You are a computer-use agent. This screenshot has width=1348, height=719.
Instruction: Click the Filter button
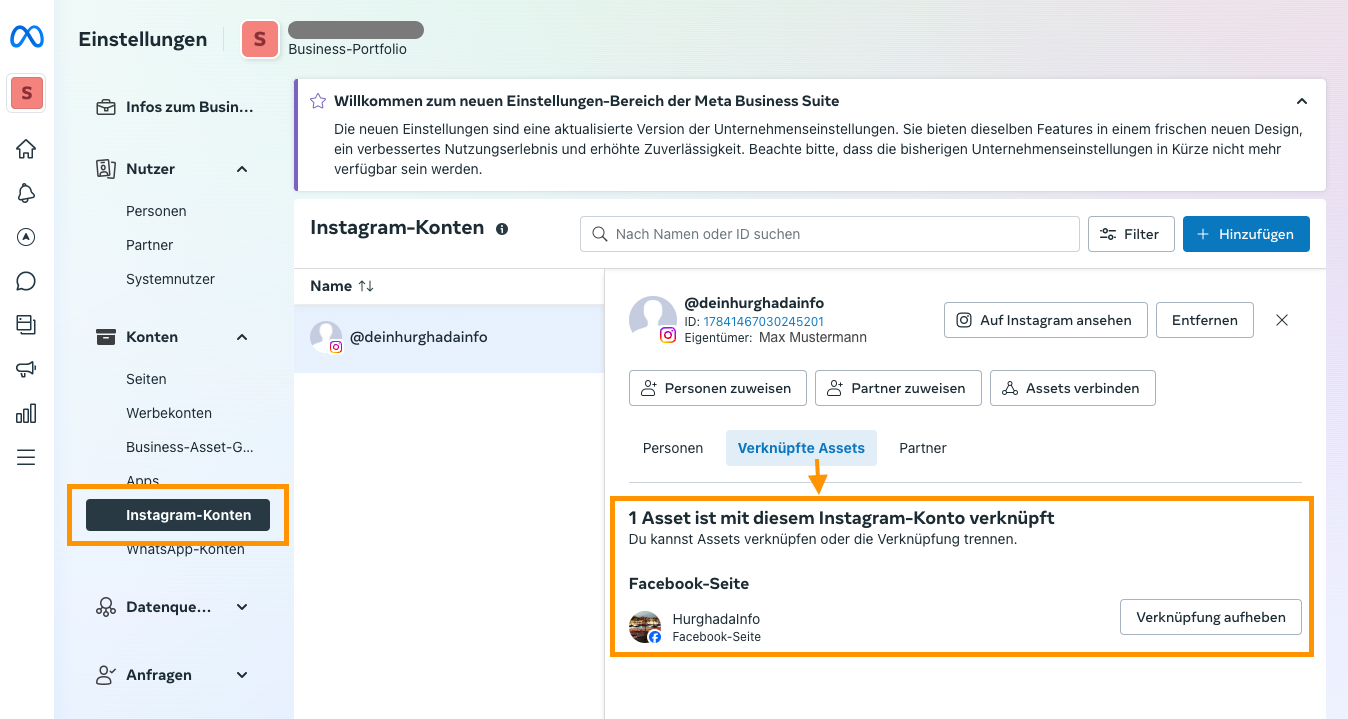point(1131,234)
